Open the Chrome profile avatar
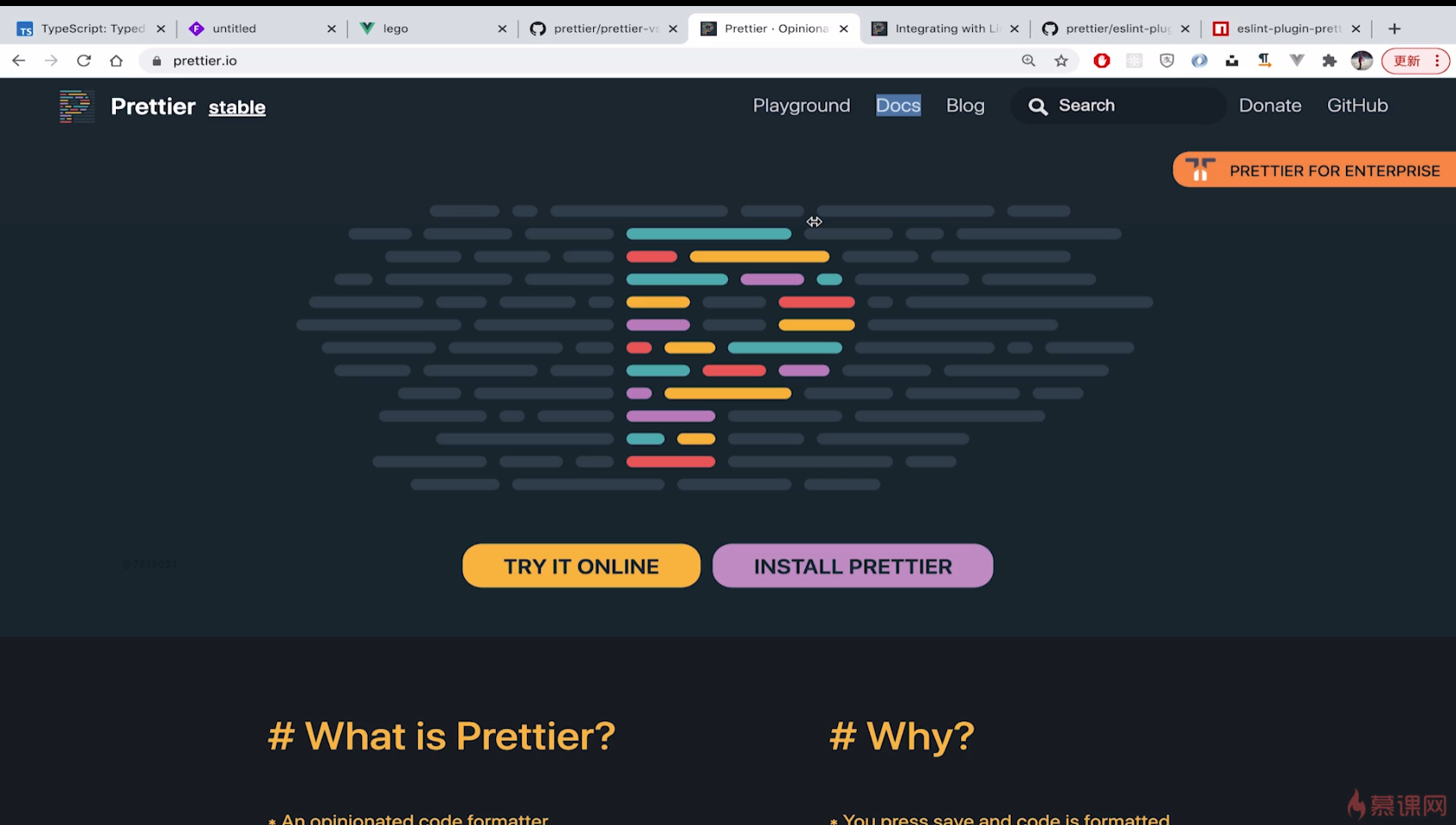The width and height of the screenshot is (1456, 825). 1361,61
